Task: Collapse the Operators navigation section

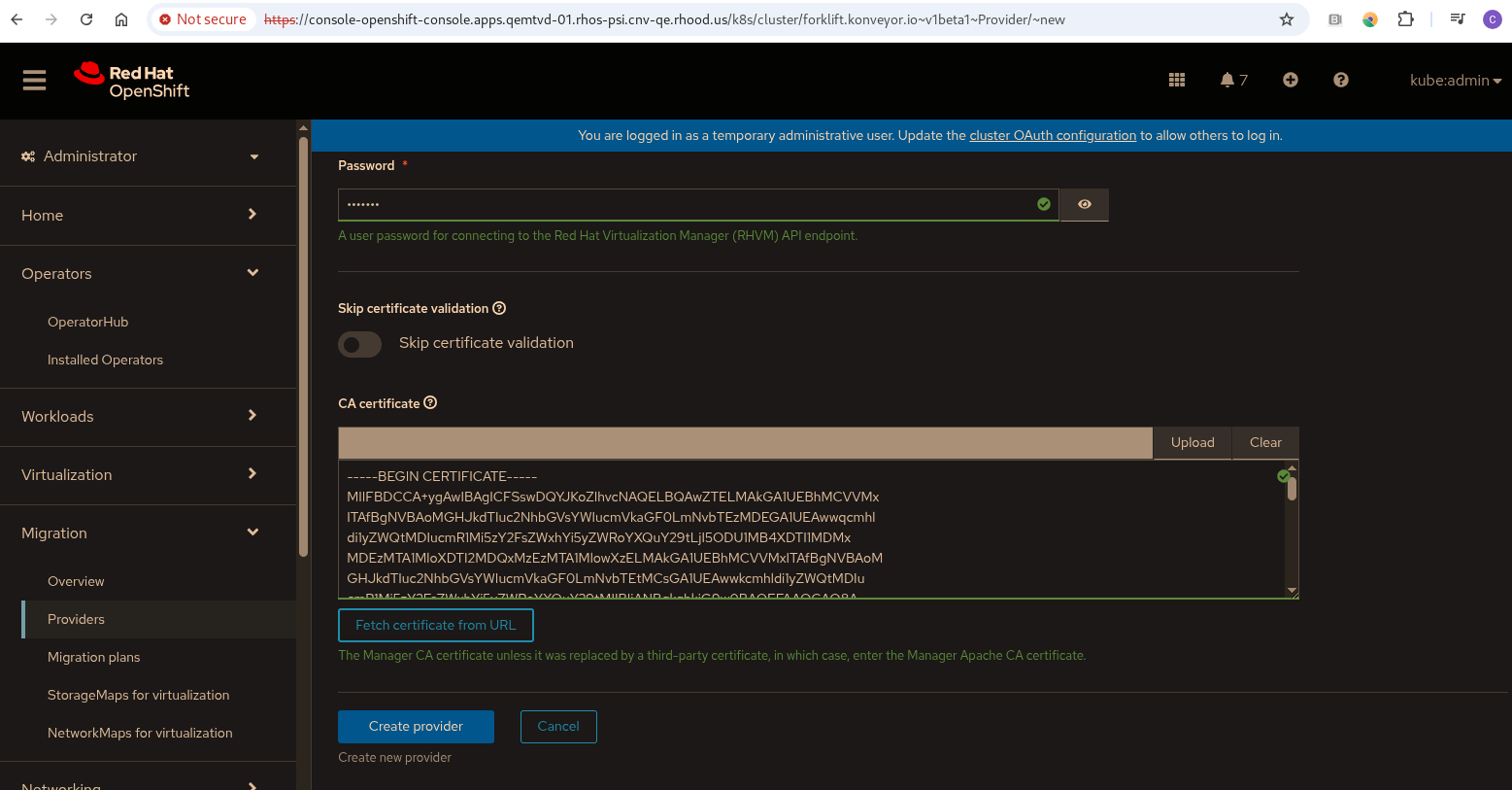Action: pos(148,273)
